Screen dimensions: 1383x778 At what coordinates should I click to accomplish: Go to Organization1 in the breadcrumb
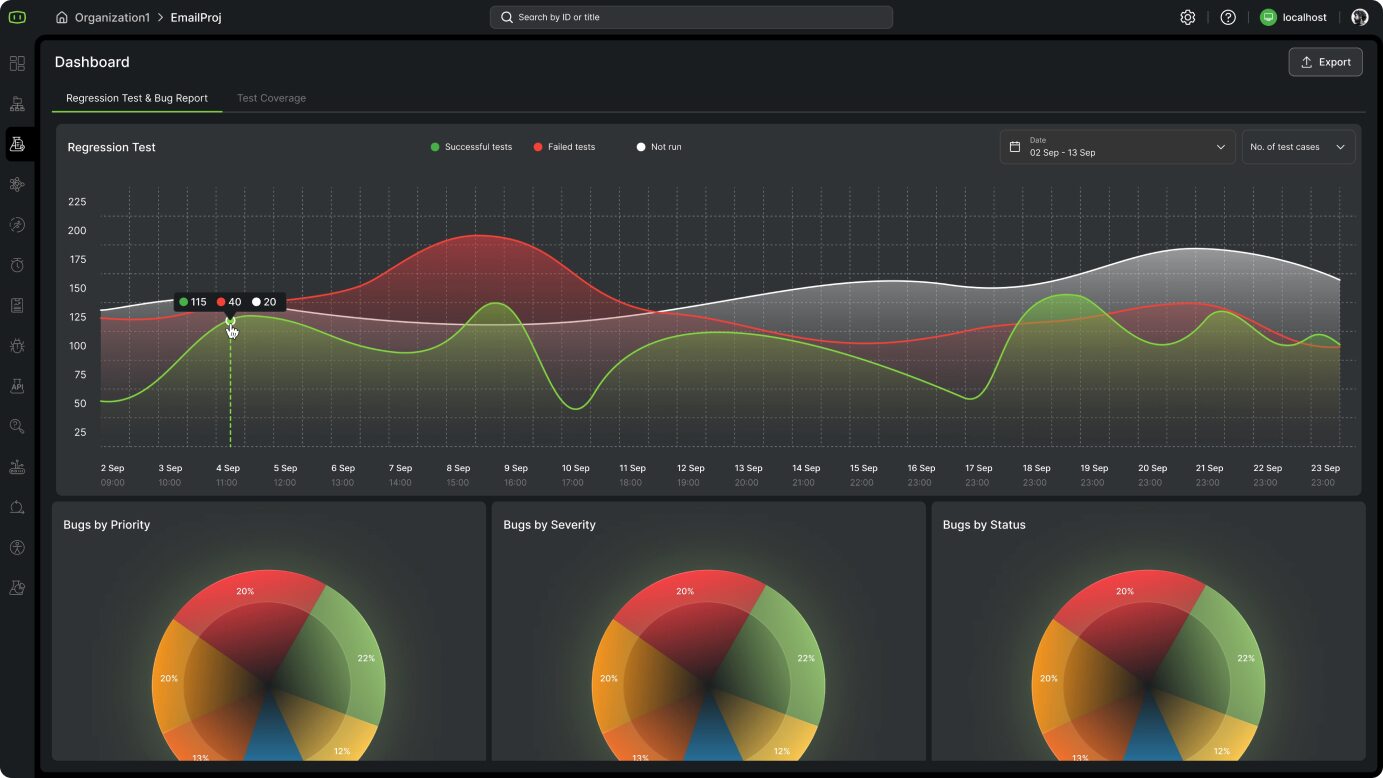coord(111,17)
